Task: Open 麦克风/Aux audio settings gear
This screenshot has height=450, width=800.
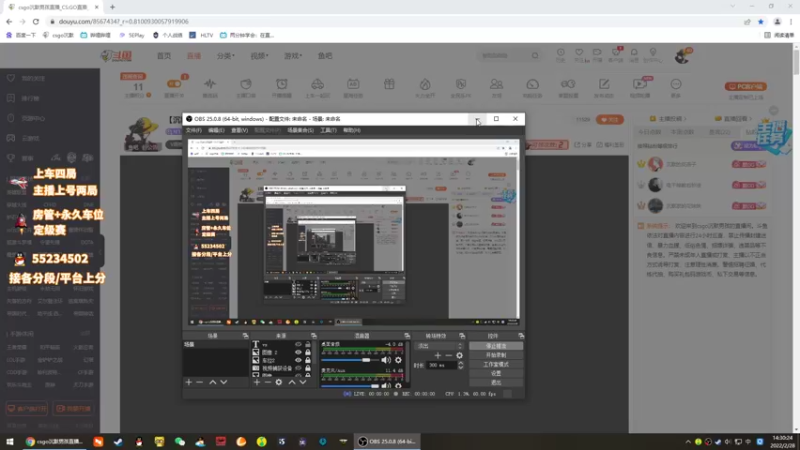Action: (x=398, y=386)
